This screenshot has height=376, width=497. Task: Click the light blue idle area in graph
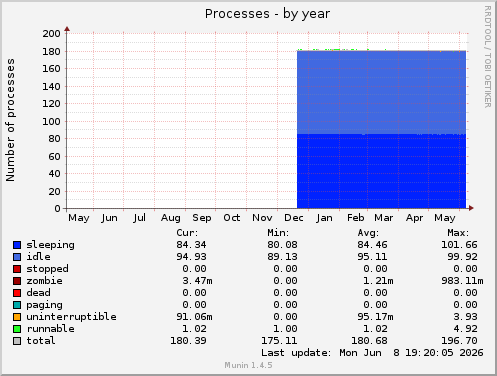(x=381, y=93)
